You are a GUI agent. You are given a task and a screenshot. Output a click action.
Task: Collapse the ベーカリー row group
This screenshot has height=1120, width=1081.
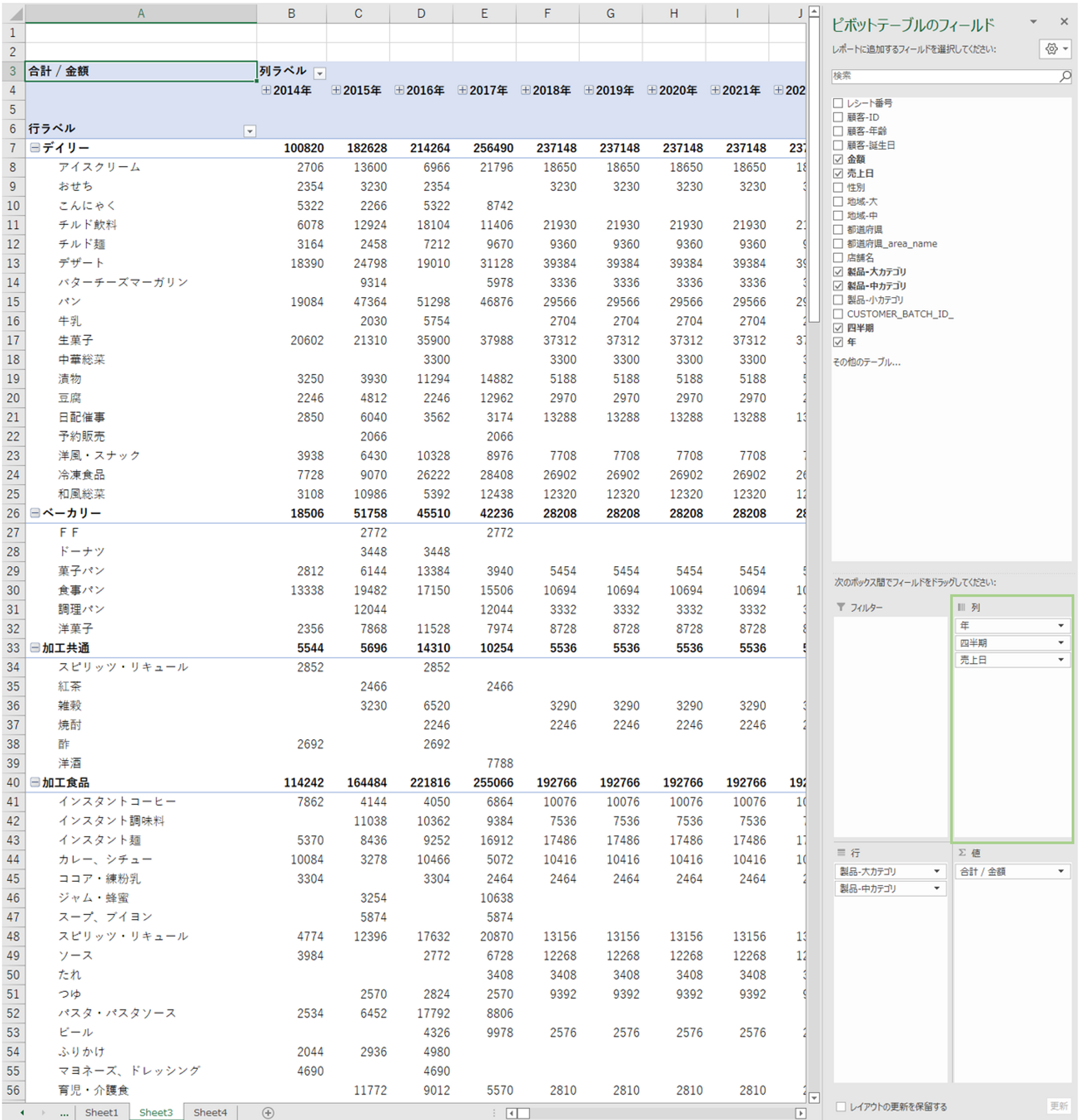[x=35, y=513]
